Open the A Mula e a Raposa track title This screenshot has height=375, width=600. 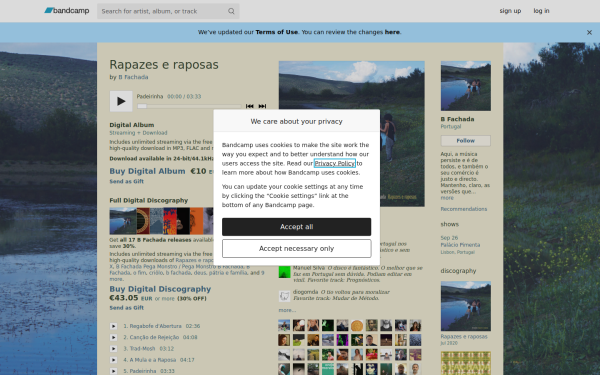click(153, 360)
